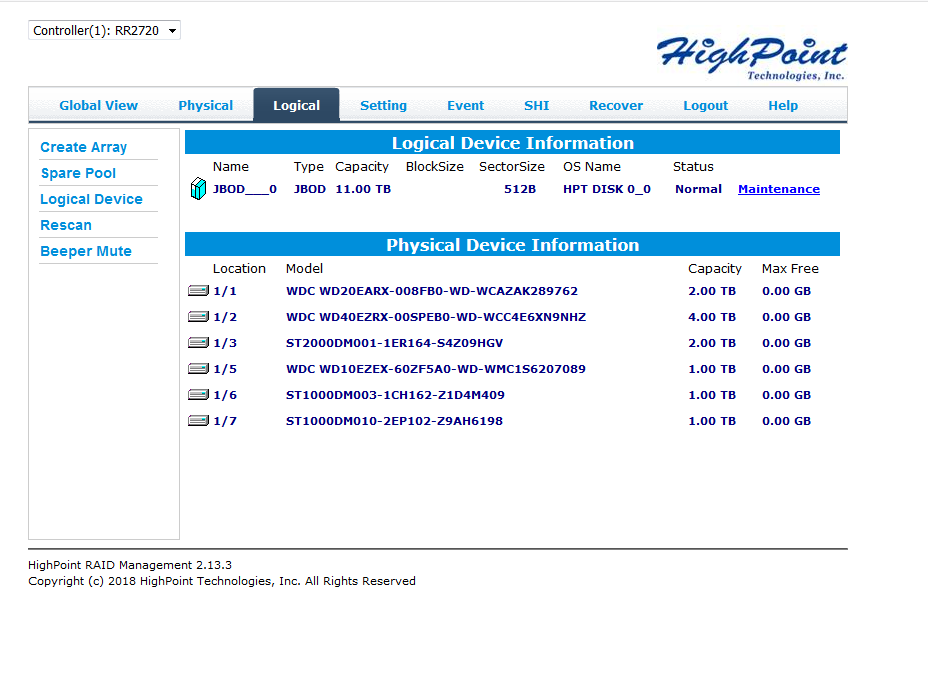This screenshot has height=676, width=928.
Task: Click model WDC WD10EZEX-60ZF5A0-WD-WMC1S6207089
Action: click(x=436, y=369)
